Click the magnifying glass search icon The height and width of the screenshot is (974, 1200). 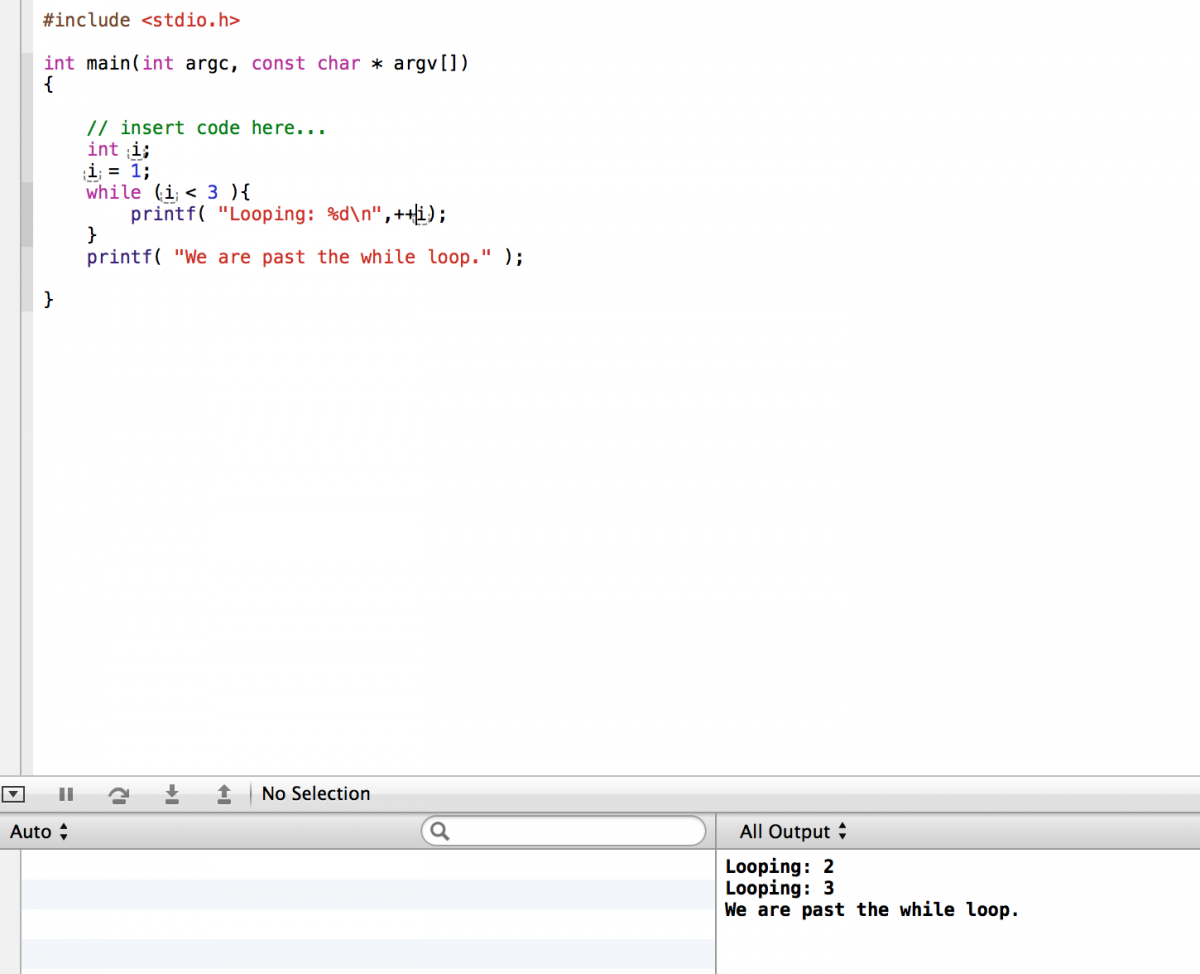(438, 831)
